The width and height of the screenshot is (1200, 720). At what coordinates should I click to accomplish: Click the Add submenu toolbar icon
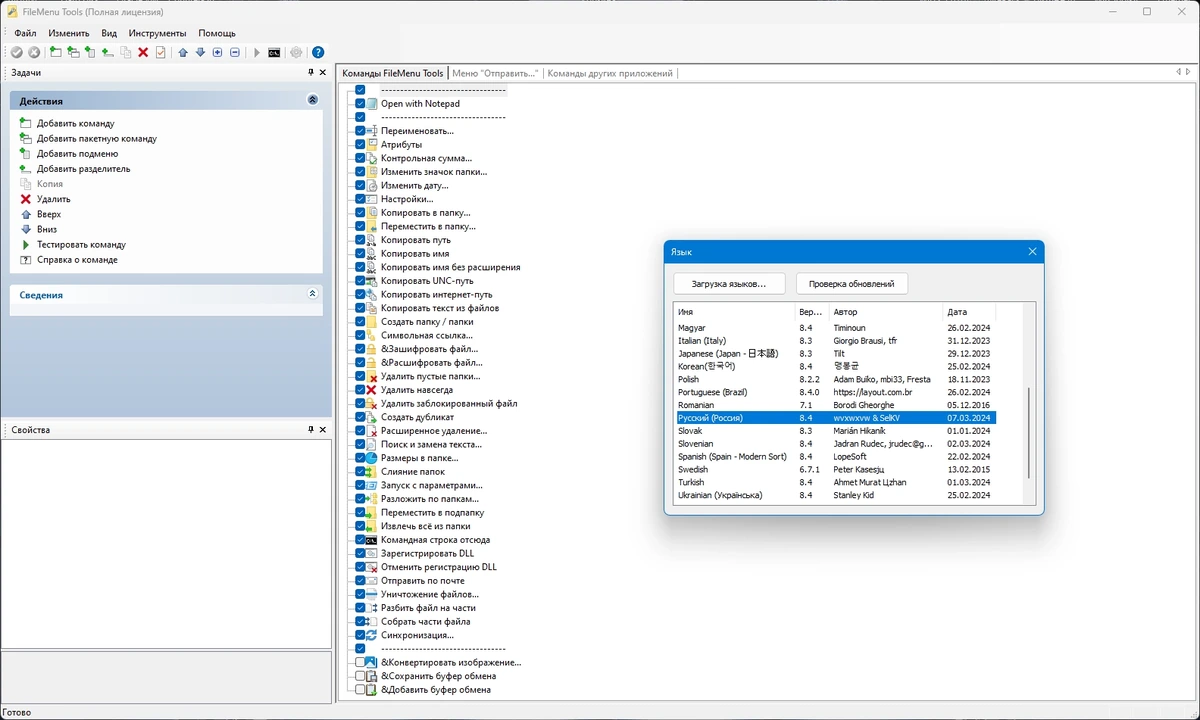tap(90, 52)
